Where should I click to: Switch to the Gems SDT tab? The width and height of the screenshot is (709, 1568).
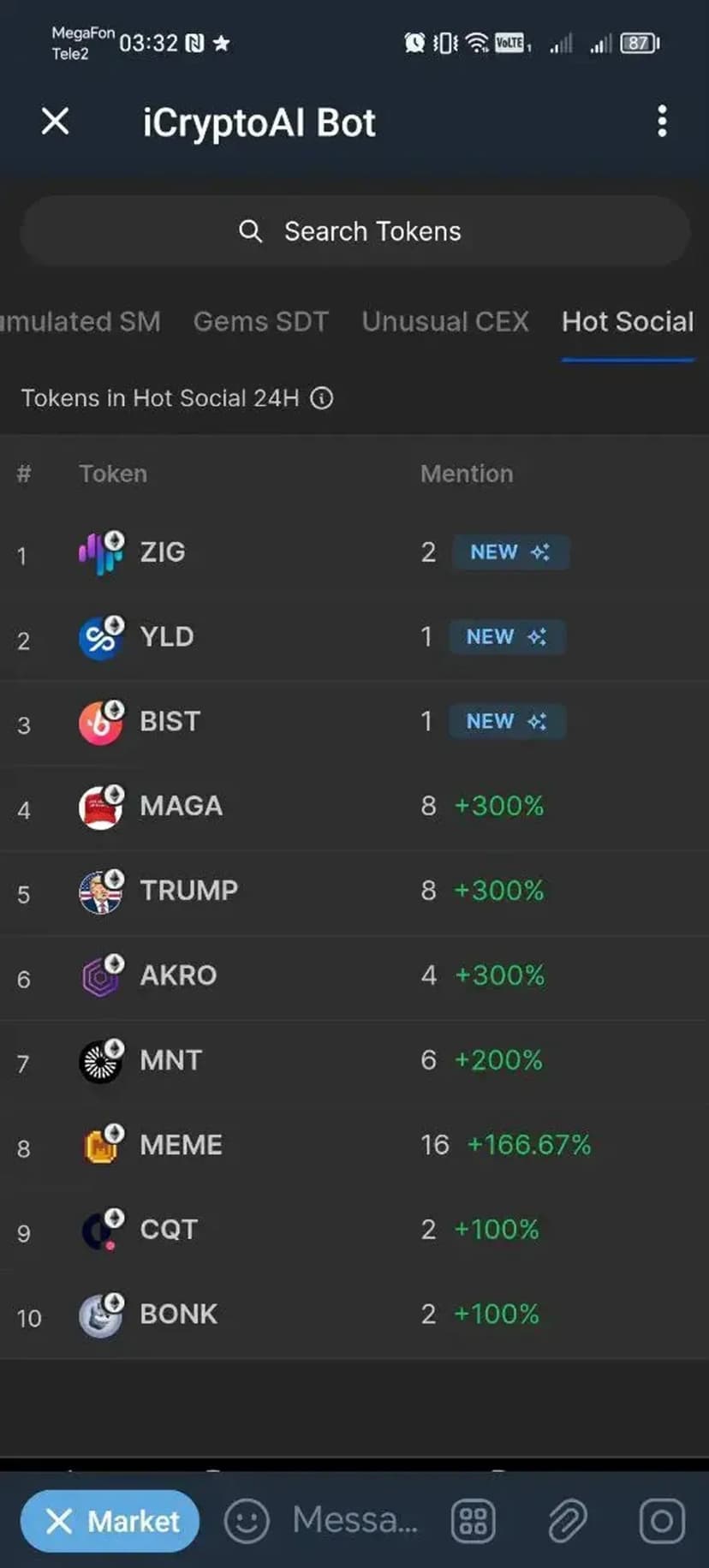coord(260,321)
